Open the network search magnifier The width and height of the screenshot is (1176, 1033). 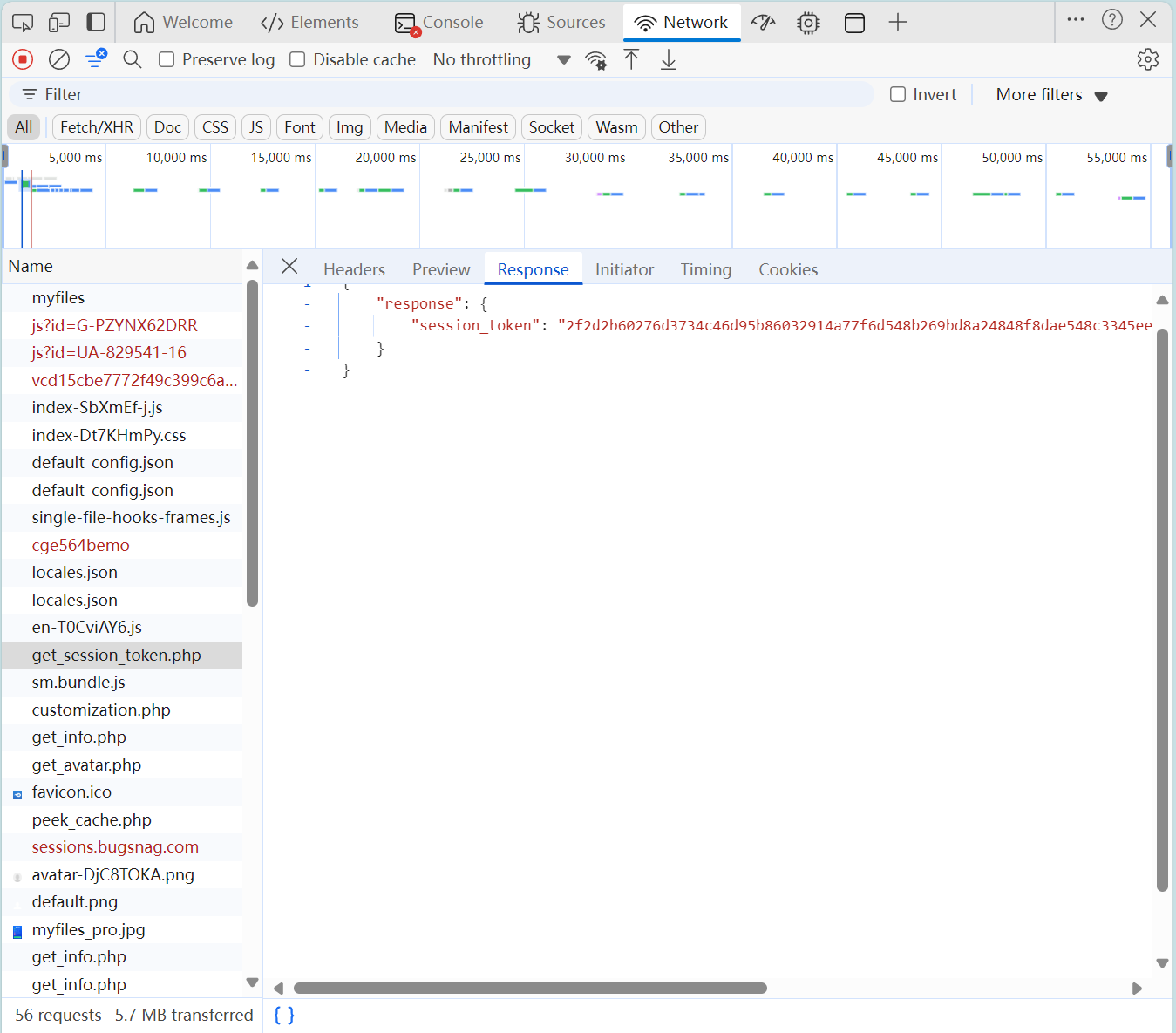[133, 59]
